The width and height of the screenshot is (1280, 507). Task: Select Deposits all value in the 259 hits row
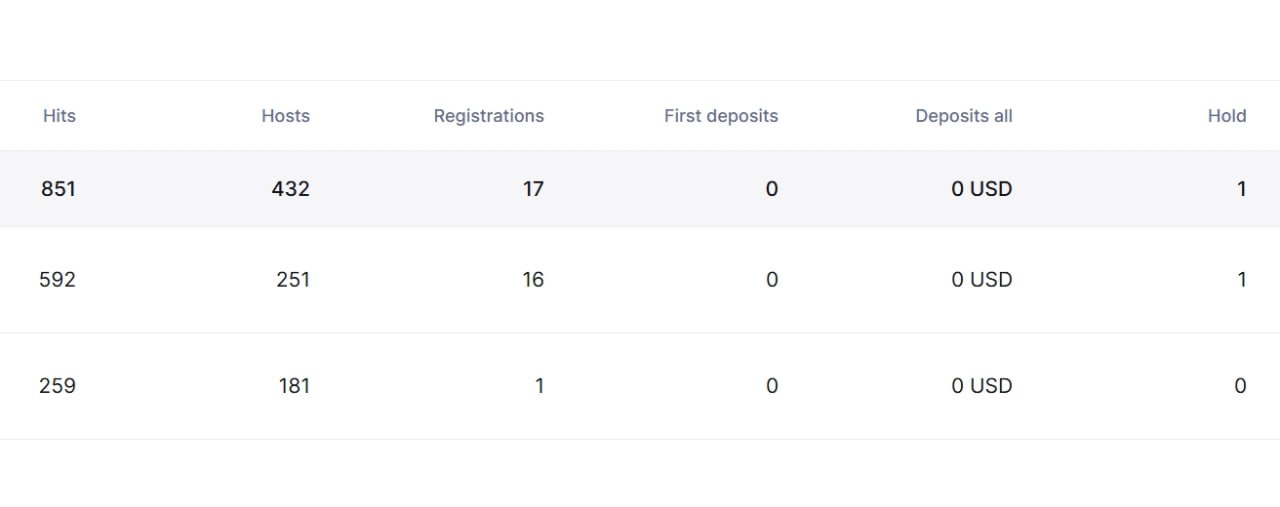click(981, 386)
